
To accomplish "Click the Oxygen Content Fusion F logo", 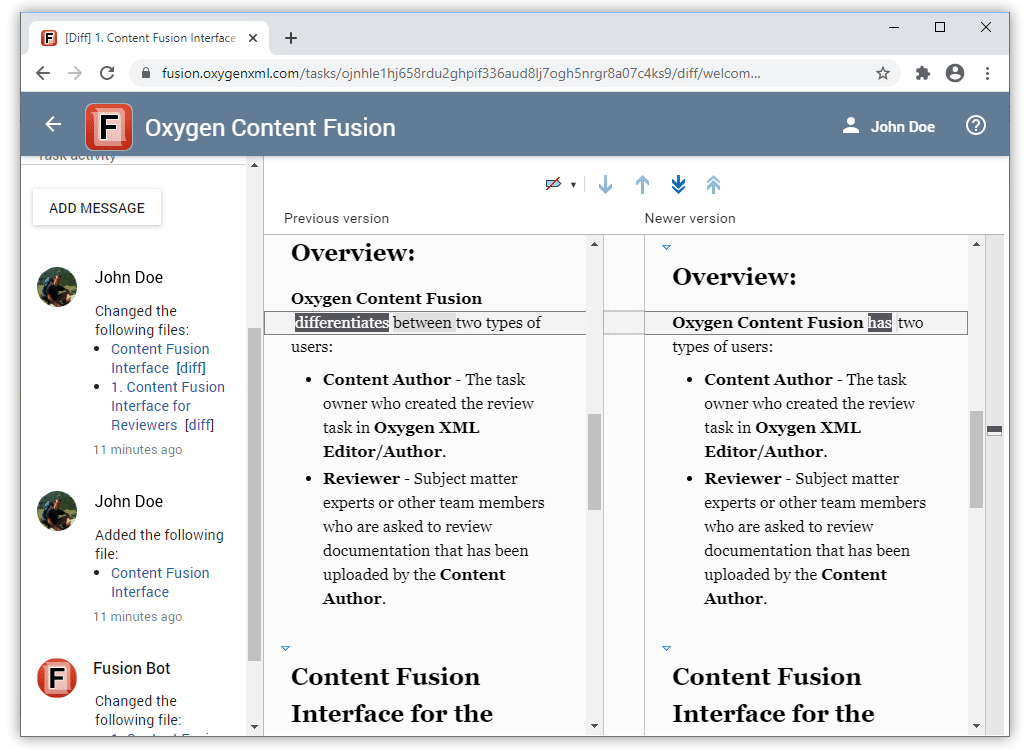I will pyautogui.click(x=108, y=127).
